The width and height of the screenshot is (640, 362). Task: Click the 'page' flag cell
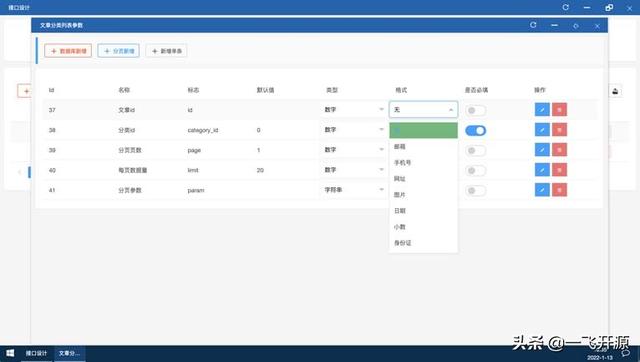(194, 150)
